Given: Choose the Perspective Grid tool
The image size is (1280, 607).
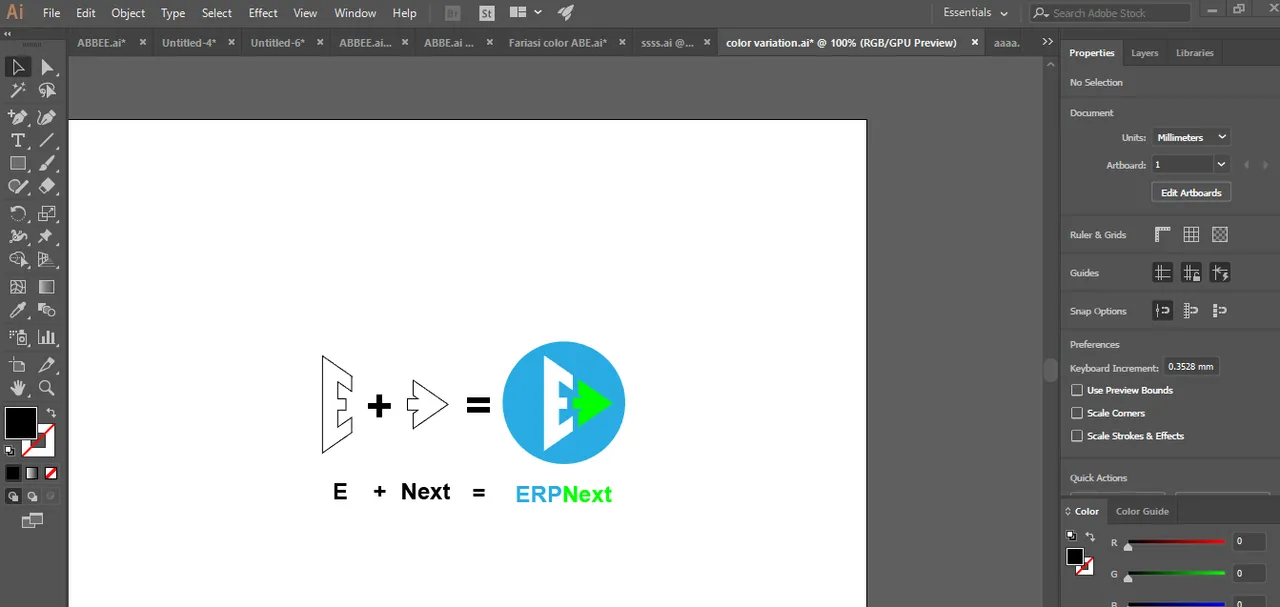Looking at the screenshot, I should [x=47, y=260].
